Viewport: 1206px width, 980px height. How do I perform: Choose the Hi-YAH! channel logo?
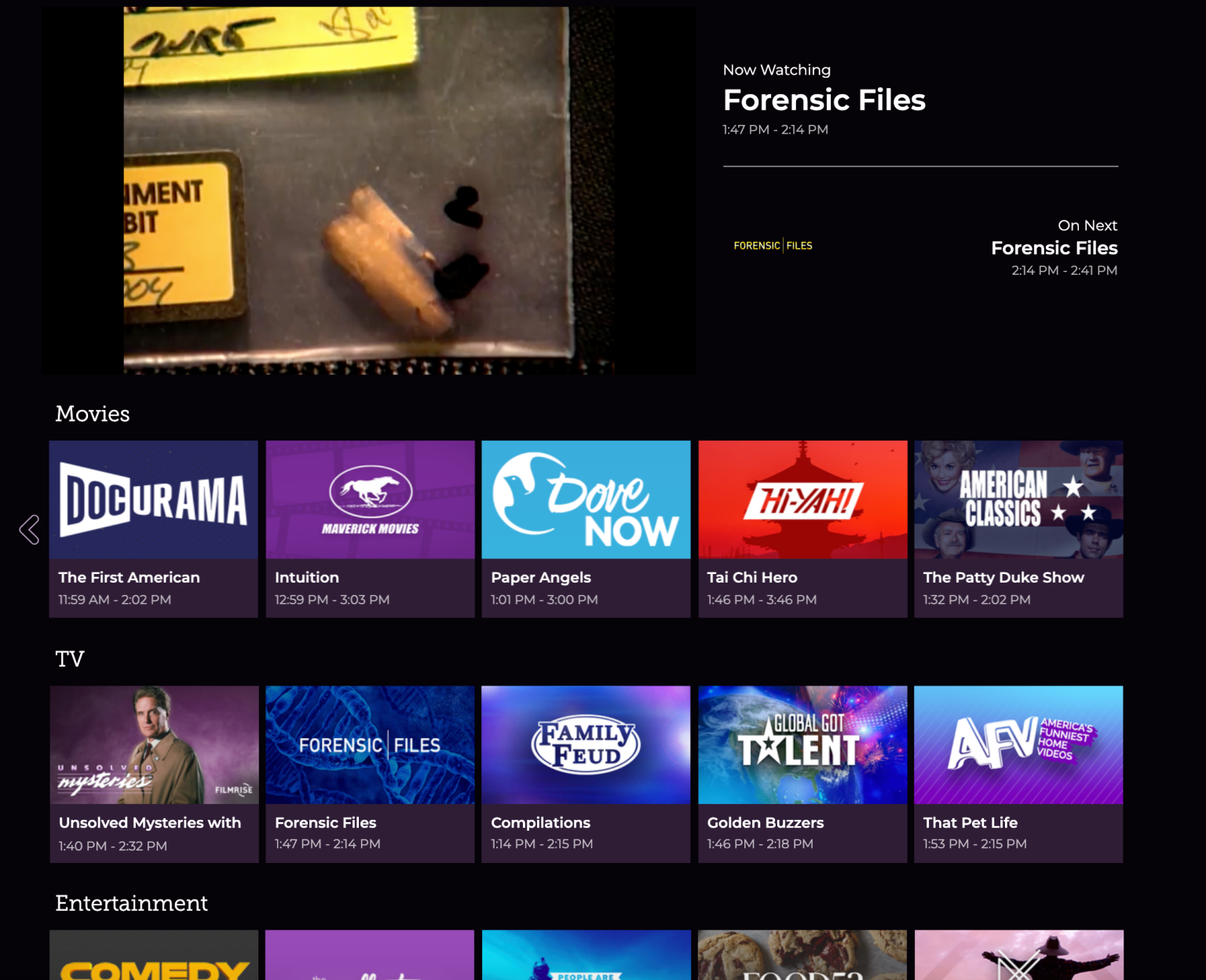[802, 500]
